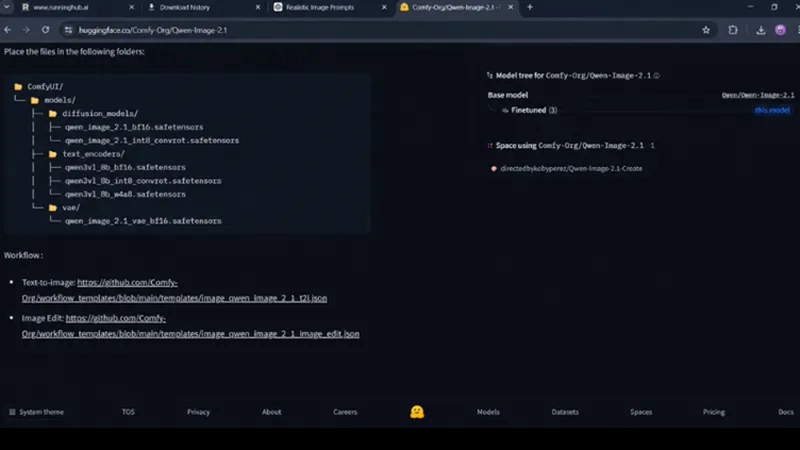Screen dimensions: 800x450
Task: Restore down the browser window
Action: coord(774,7)
